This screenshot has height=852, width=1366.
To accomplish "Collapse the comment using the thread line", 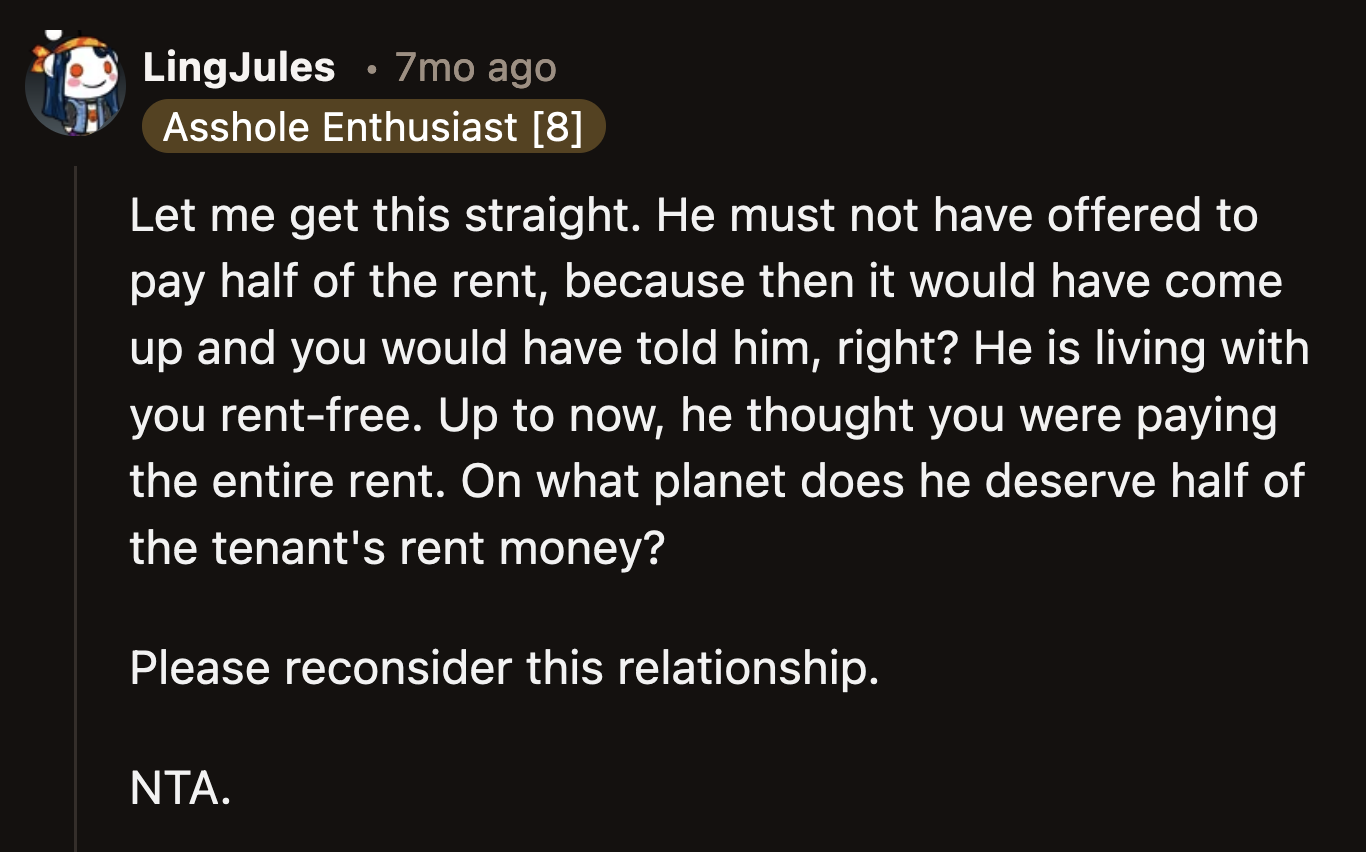I will [76, 500].
